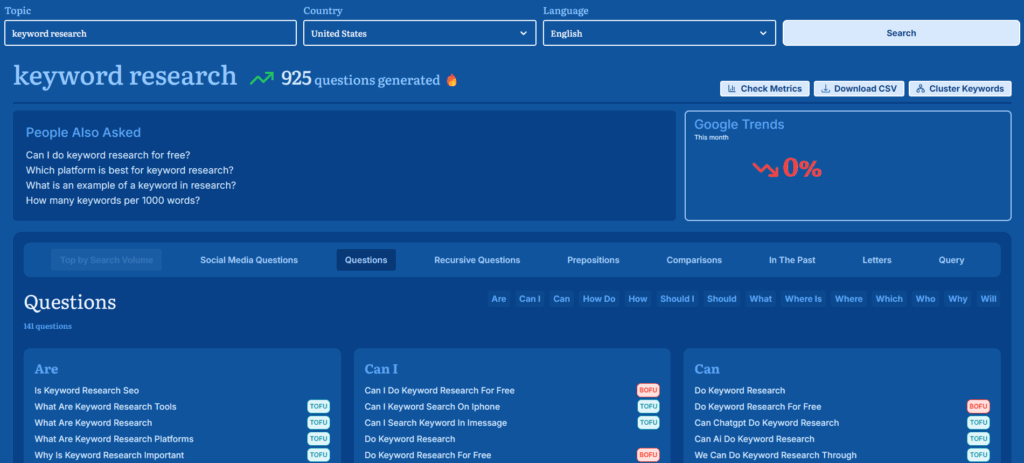
Task: Open the Letters tab
Action: tap(876, 260)
